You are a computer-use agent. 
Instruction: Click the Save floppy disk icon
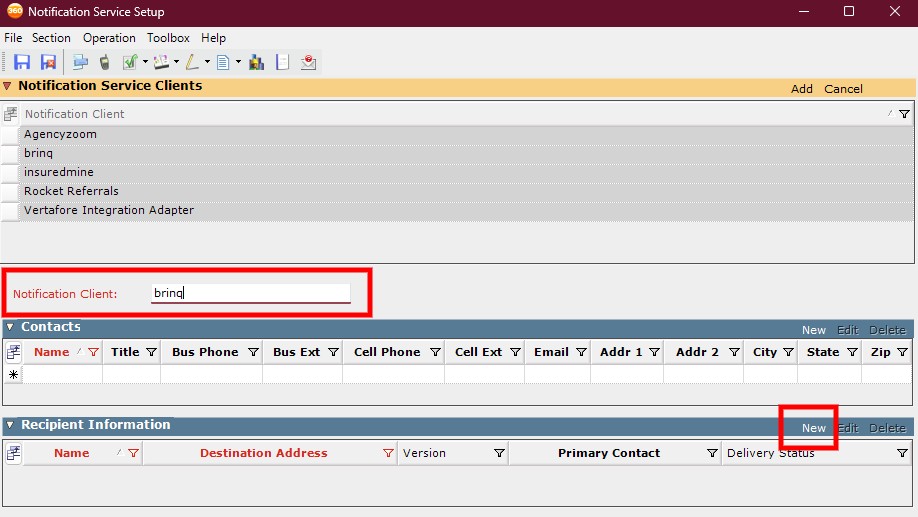point(21,62)
